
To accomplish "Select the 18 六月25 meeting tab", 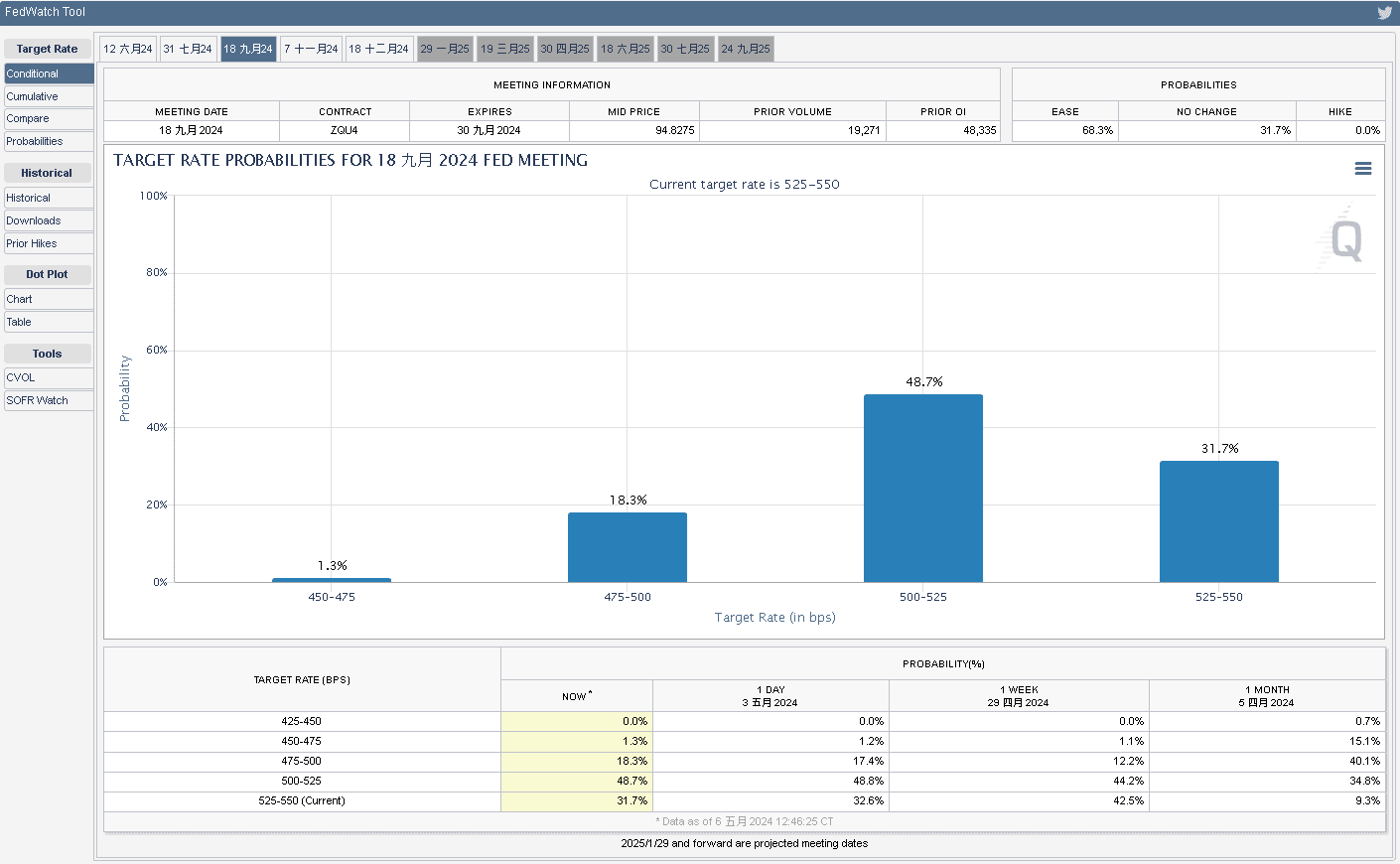I will point(626,49).
